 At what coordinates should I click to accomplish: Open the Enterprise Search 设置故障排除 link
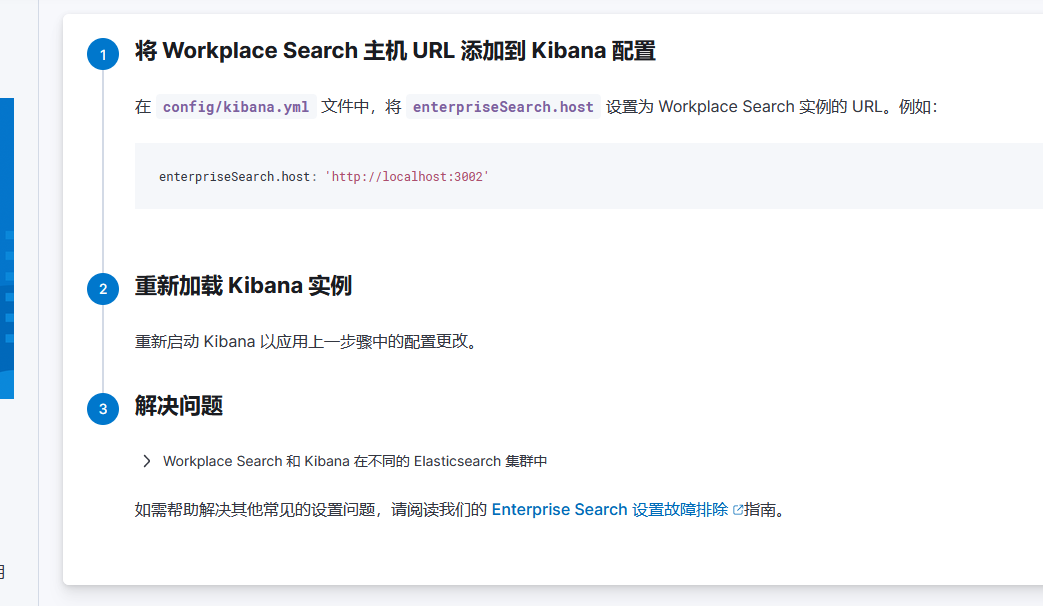pos(610,510)
